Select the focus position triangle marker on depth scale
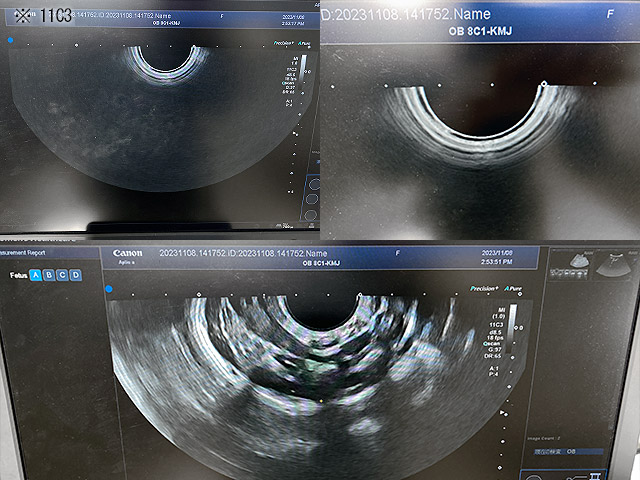Image resolution: width=640 pixels, height=480 pixels. [x=502, y=413]
